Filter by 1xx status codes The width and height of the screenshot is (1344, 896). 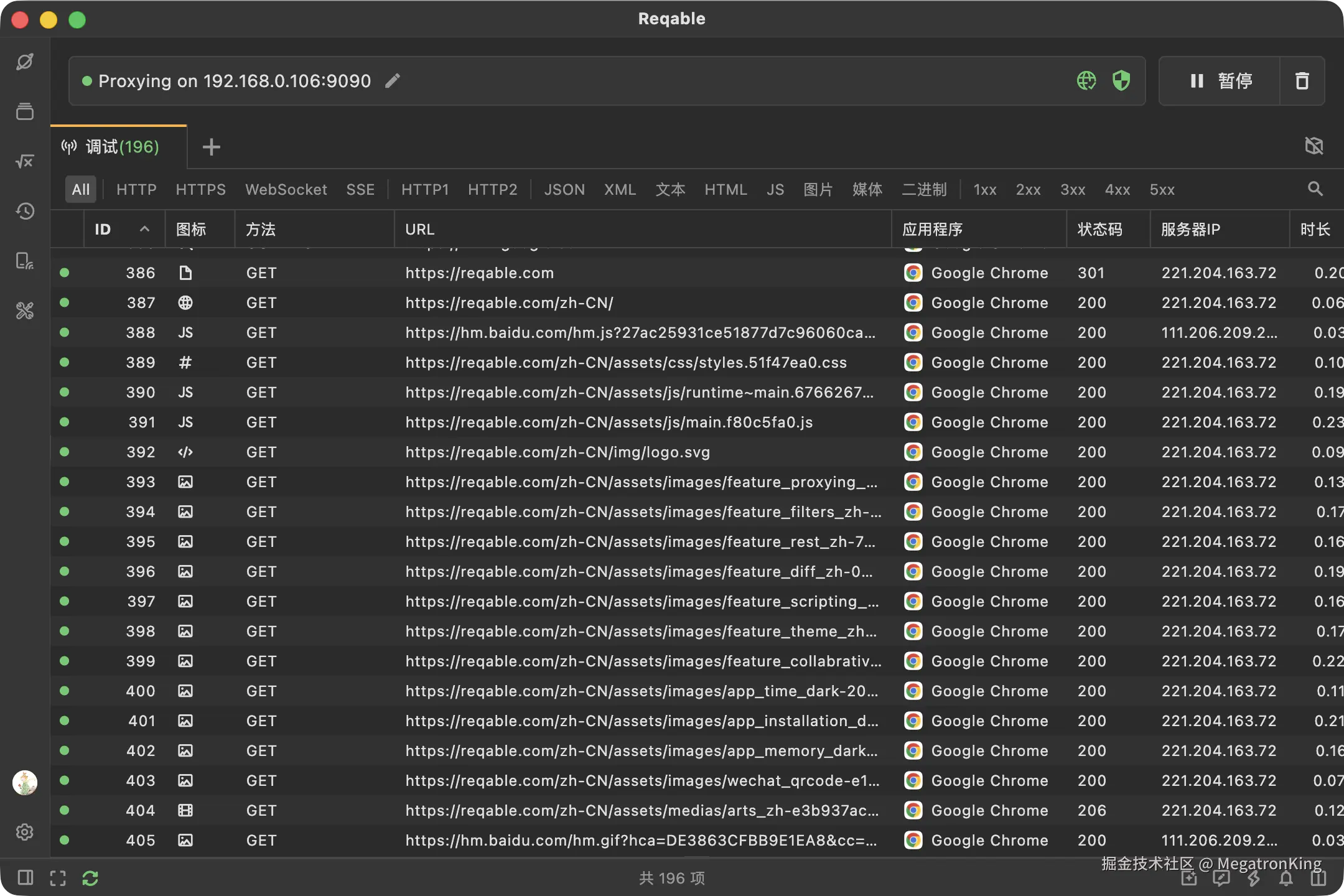[985, 190]
